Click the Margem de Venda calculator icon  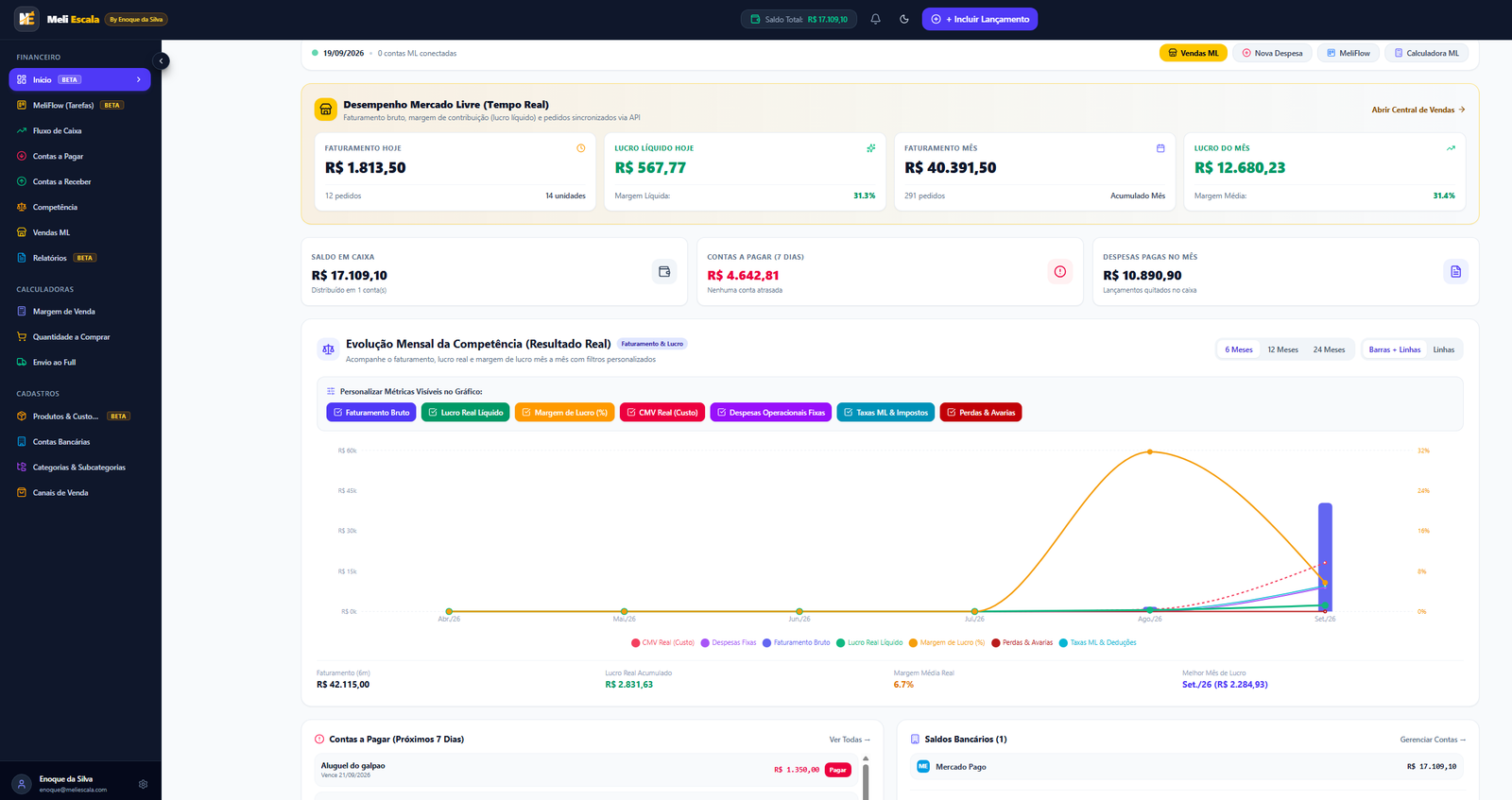pos(22,311)
